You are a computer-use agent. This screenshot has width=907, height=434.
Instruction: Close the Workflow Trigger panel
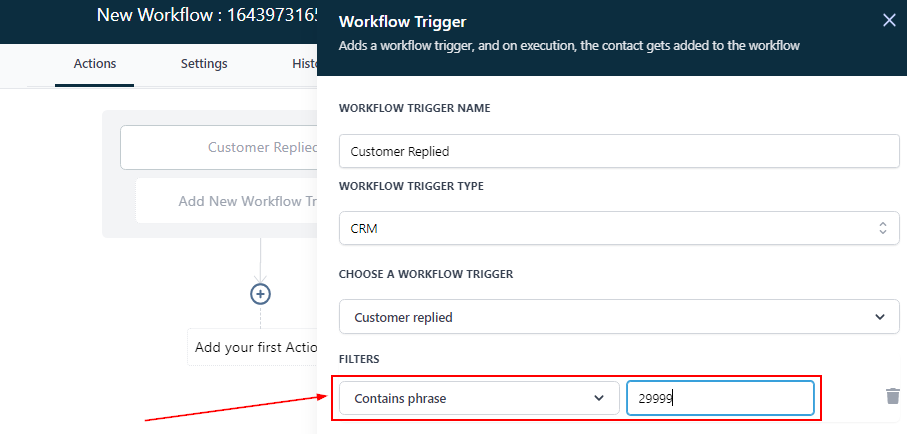pyautogui.click(x=889, y=20)
